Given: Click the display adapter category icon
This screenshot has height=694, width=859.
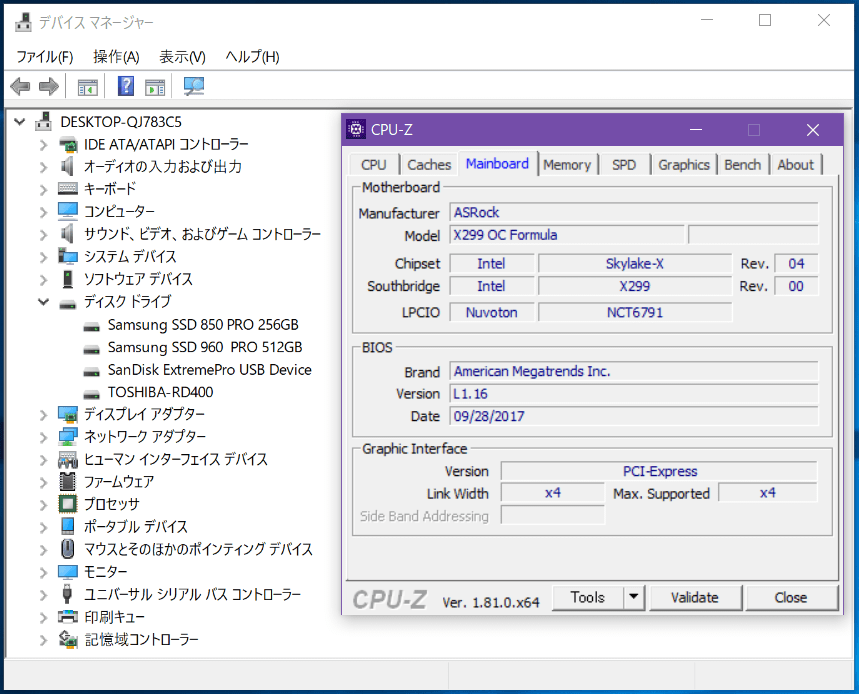Looking at the screenshot, I should (68, 415).
